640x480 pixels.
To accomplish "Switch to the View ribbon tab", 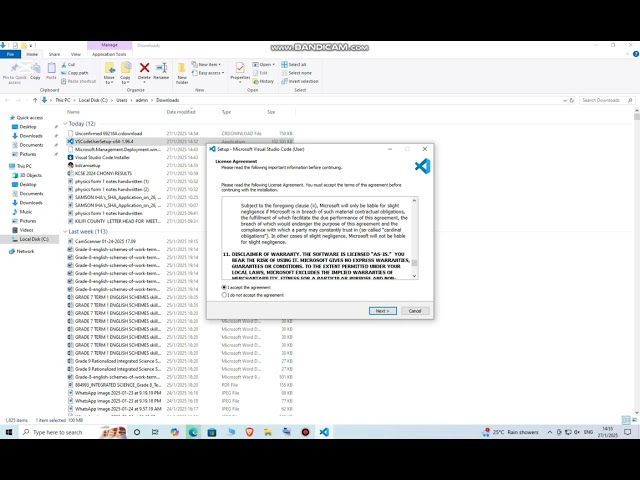I will pyautogui.click(x=76, y=54).
